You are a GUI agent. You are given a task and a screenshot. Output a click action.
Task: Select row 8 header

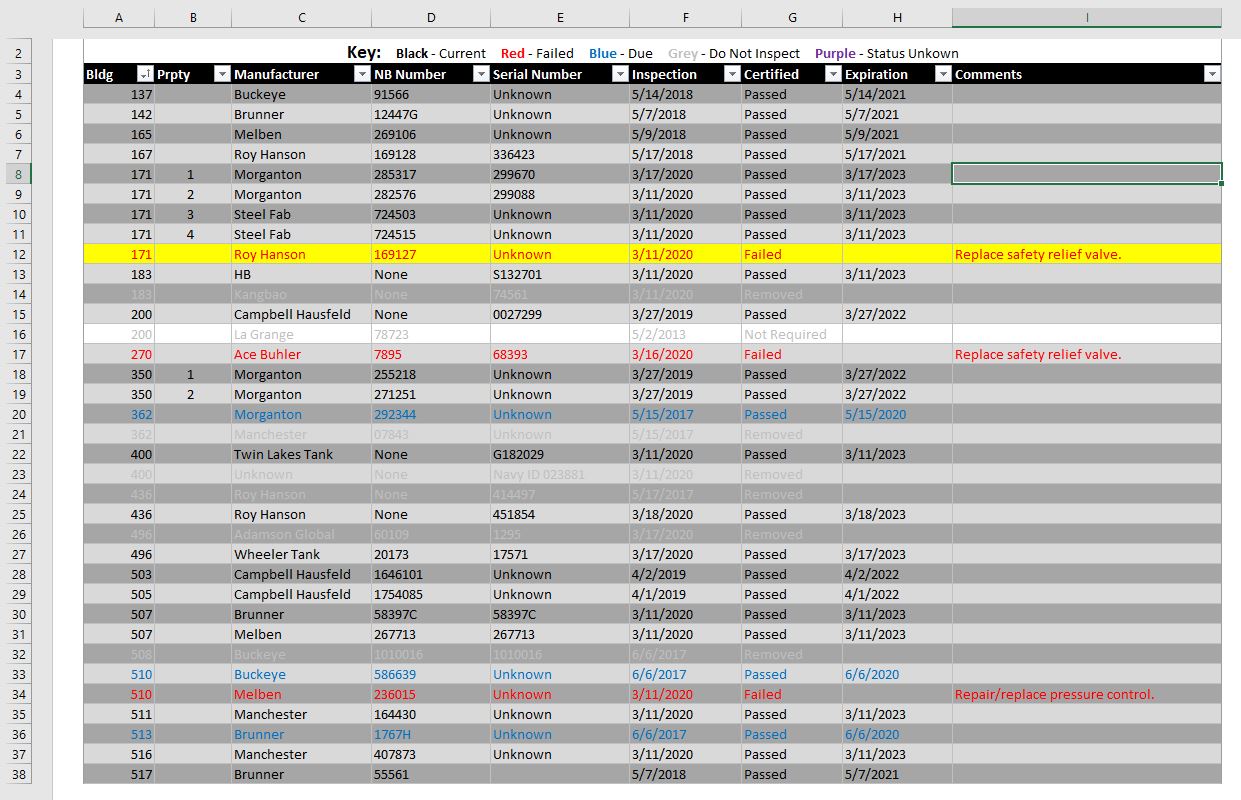pos(20,174)
